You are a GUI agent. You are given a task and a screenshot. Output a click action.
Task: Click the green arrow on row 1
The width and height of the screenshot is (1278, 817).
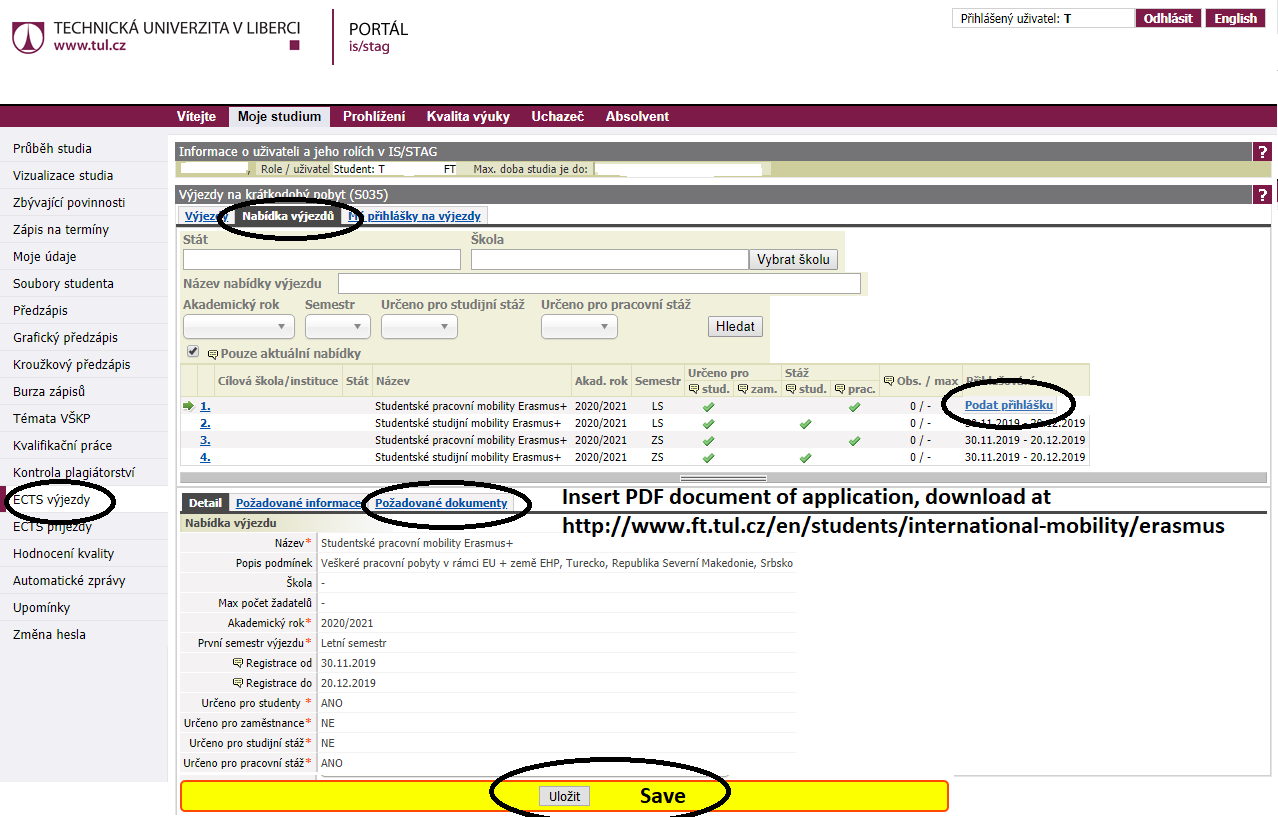click(188, 406)
